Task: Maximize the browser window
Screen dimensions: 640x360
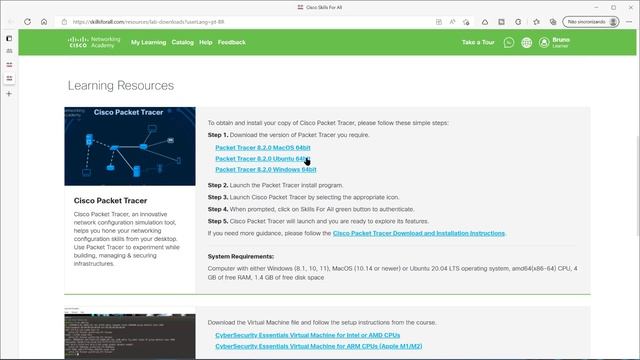Action: tap(613, 7)
